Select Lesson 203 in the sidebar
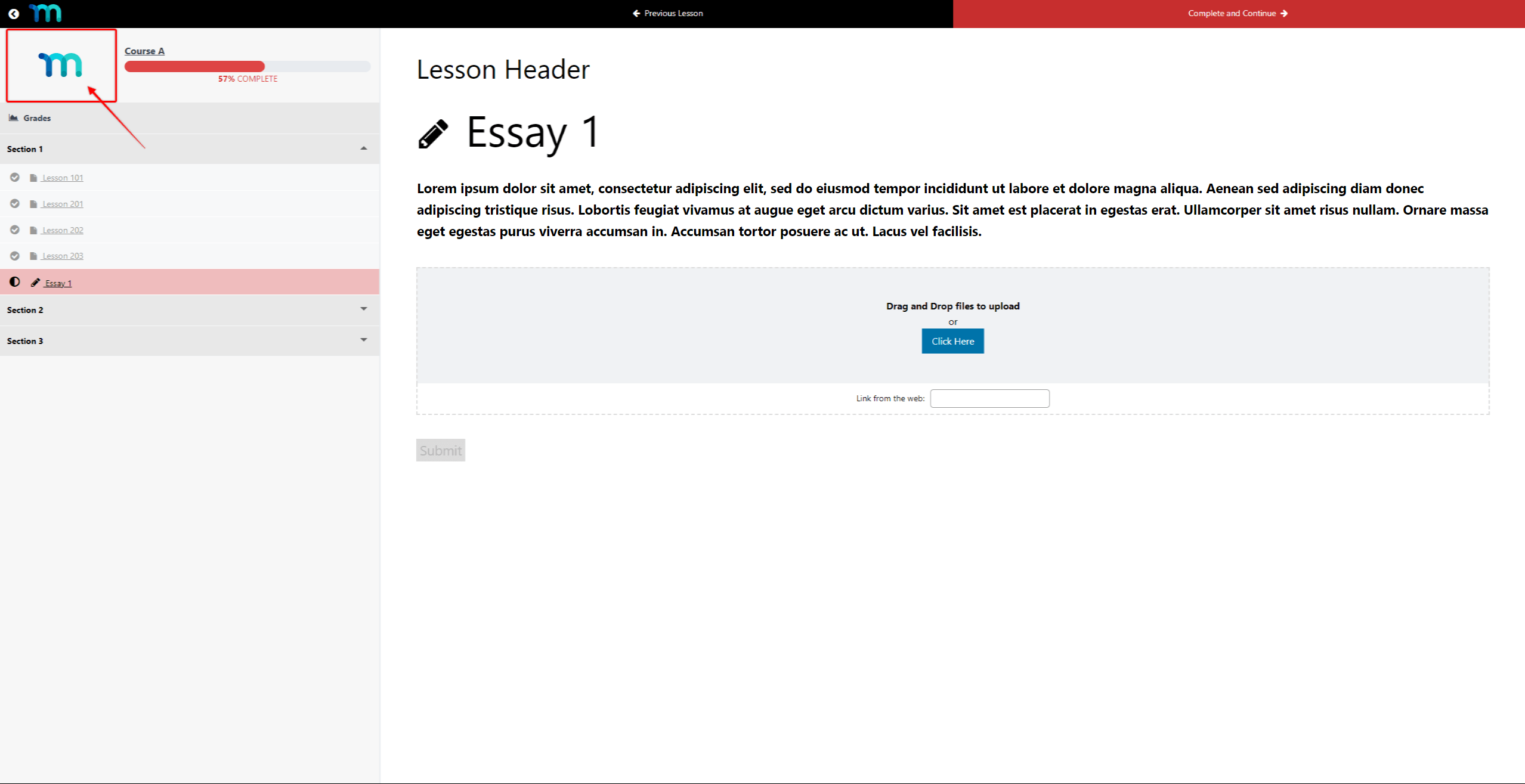Screen dimensions: 1525x784 click(62, 256)
